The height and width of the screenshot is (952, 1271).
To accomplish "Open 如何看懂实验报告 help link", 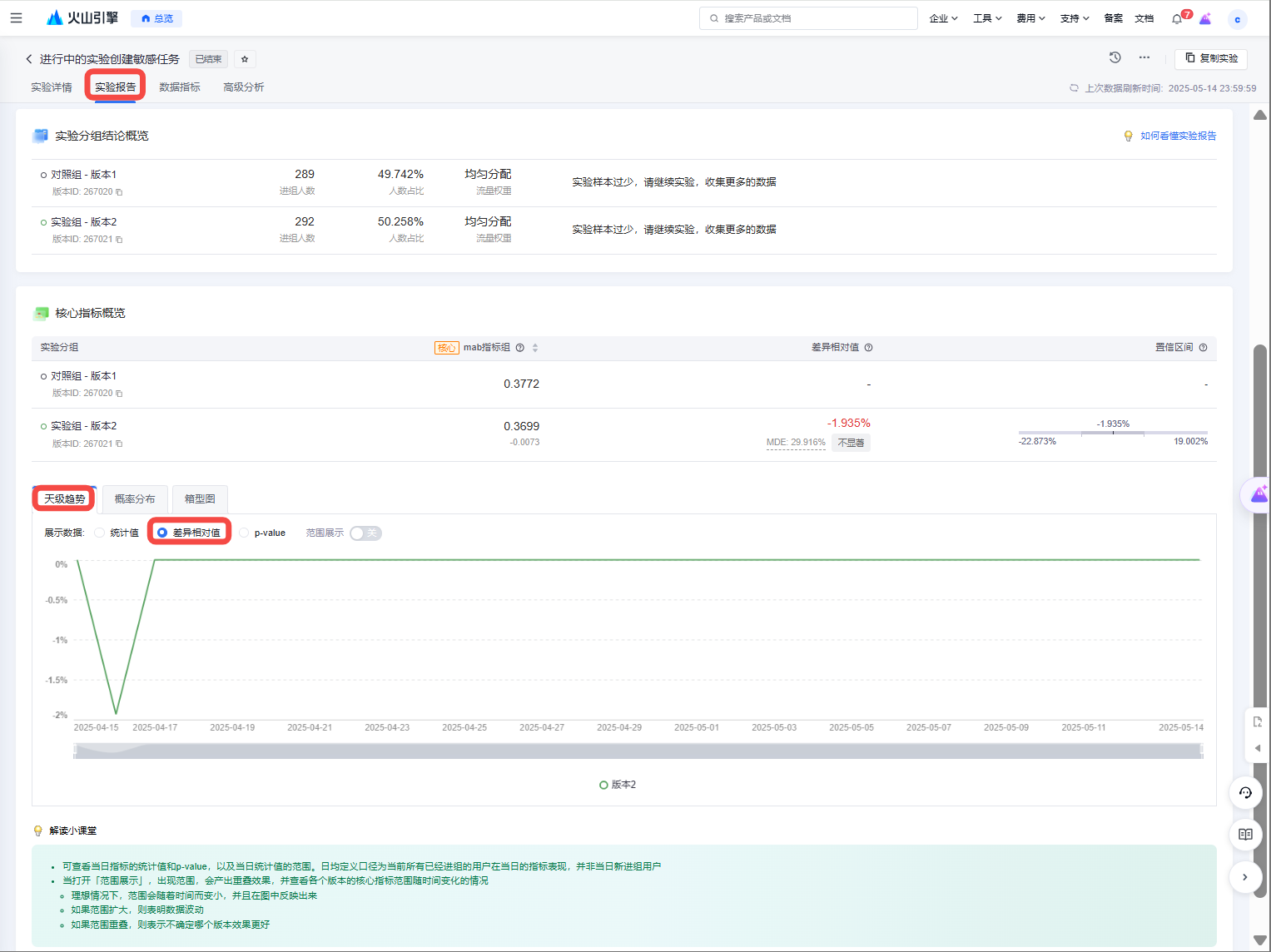I will (x=1178, y=136).
